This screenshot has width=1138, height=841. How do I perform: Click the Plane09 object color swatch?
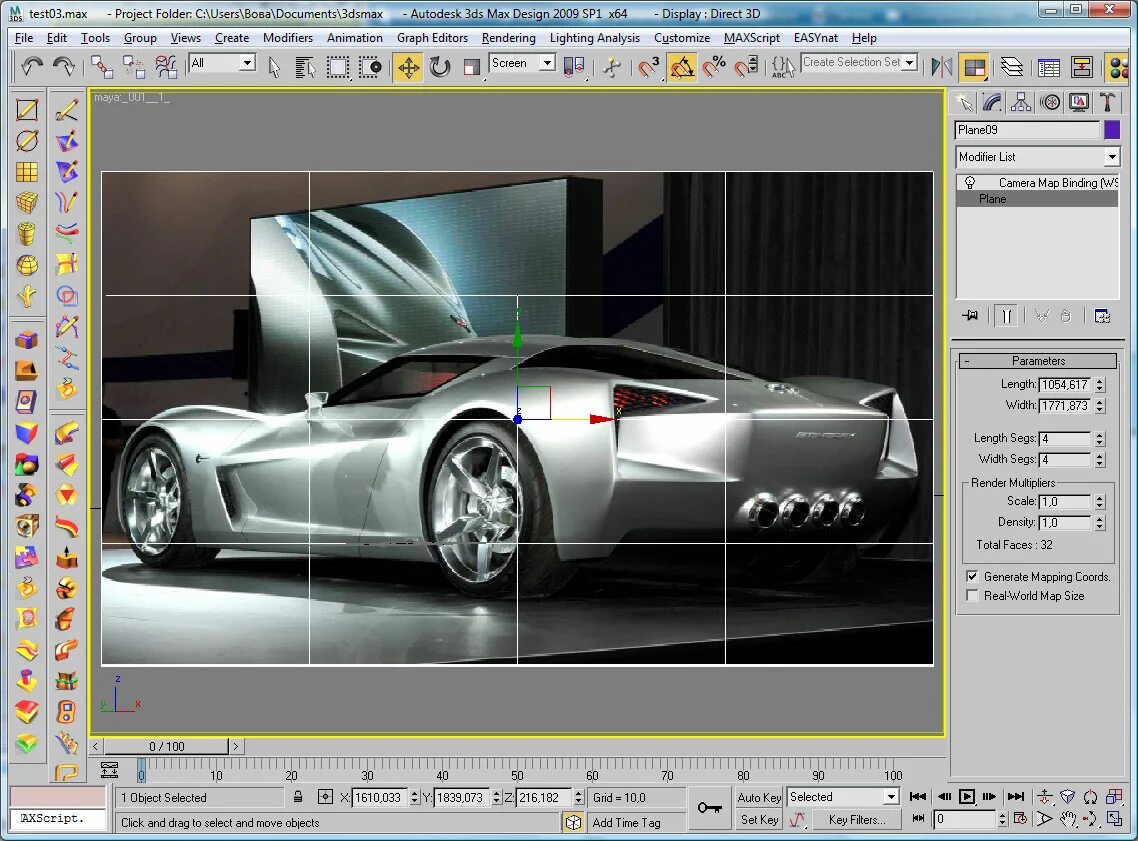pyautogui.click(x=1112, y=130)
